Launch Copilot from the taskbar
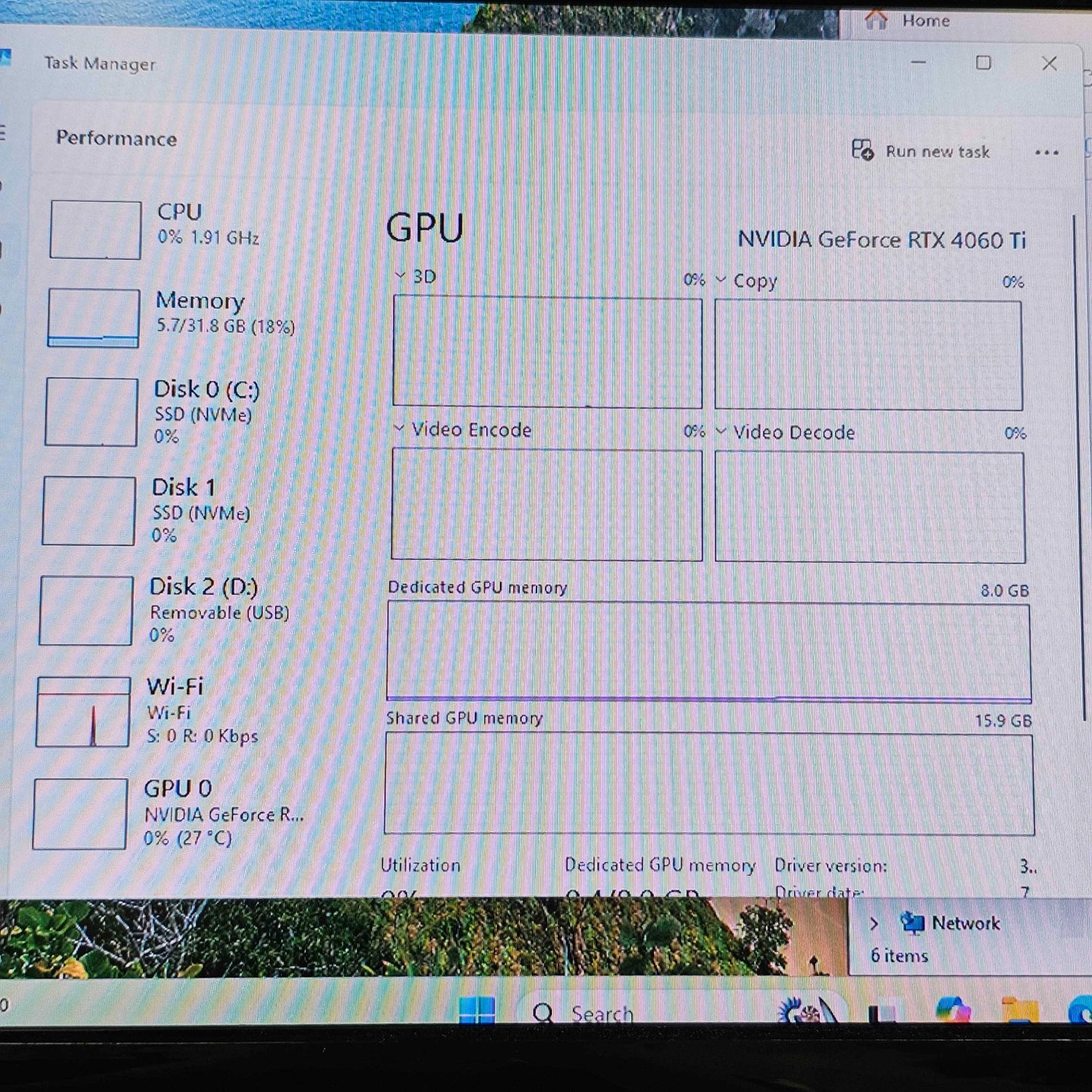This screenshot has width=1092, height=1092. click(x=953, y=1010)
